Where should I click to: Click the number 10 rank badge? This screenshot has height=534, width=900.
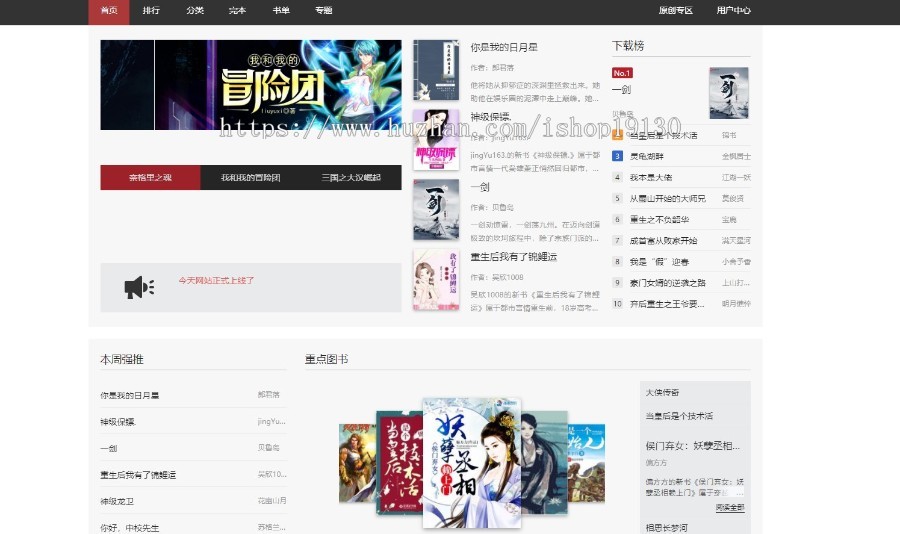617,303
